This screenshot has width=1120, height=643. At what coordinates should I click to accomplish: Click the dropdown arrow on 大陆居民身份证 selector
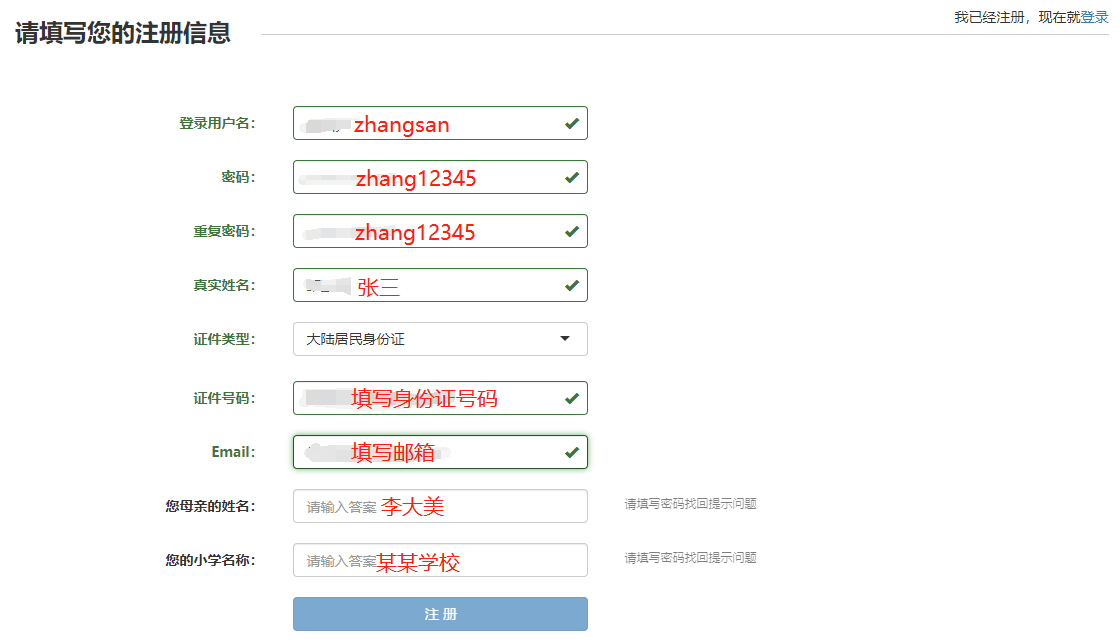click(x=566, y=339)
